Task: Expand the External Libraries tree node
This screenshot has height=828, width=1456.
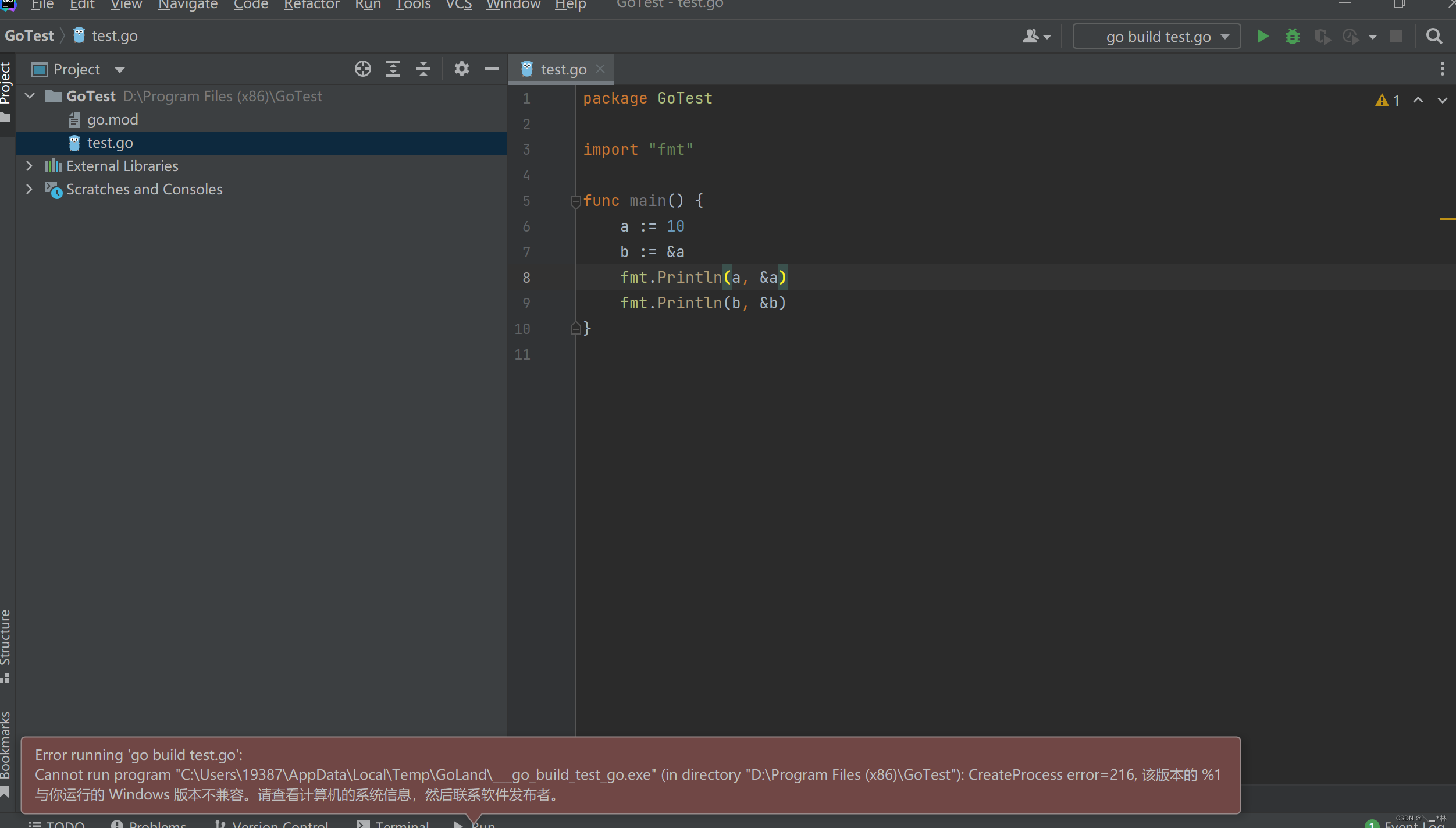Action: click(29, 166)
